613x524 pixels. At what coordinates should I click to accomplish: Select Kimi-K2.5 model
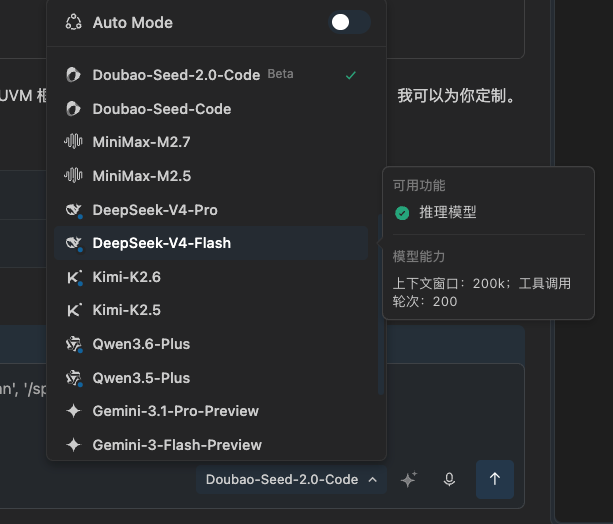point(211,310)
